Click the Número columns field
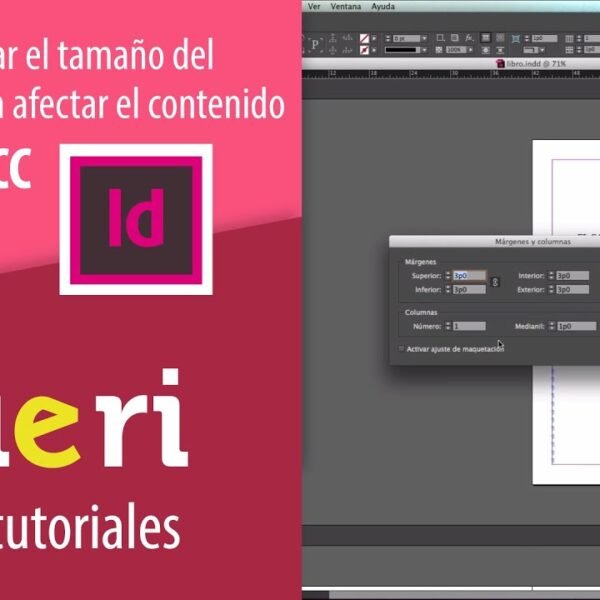The image size is (600, 600). point(470,326)
